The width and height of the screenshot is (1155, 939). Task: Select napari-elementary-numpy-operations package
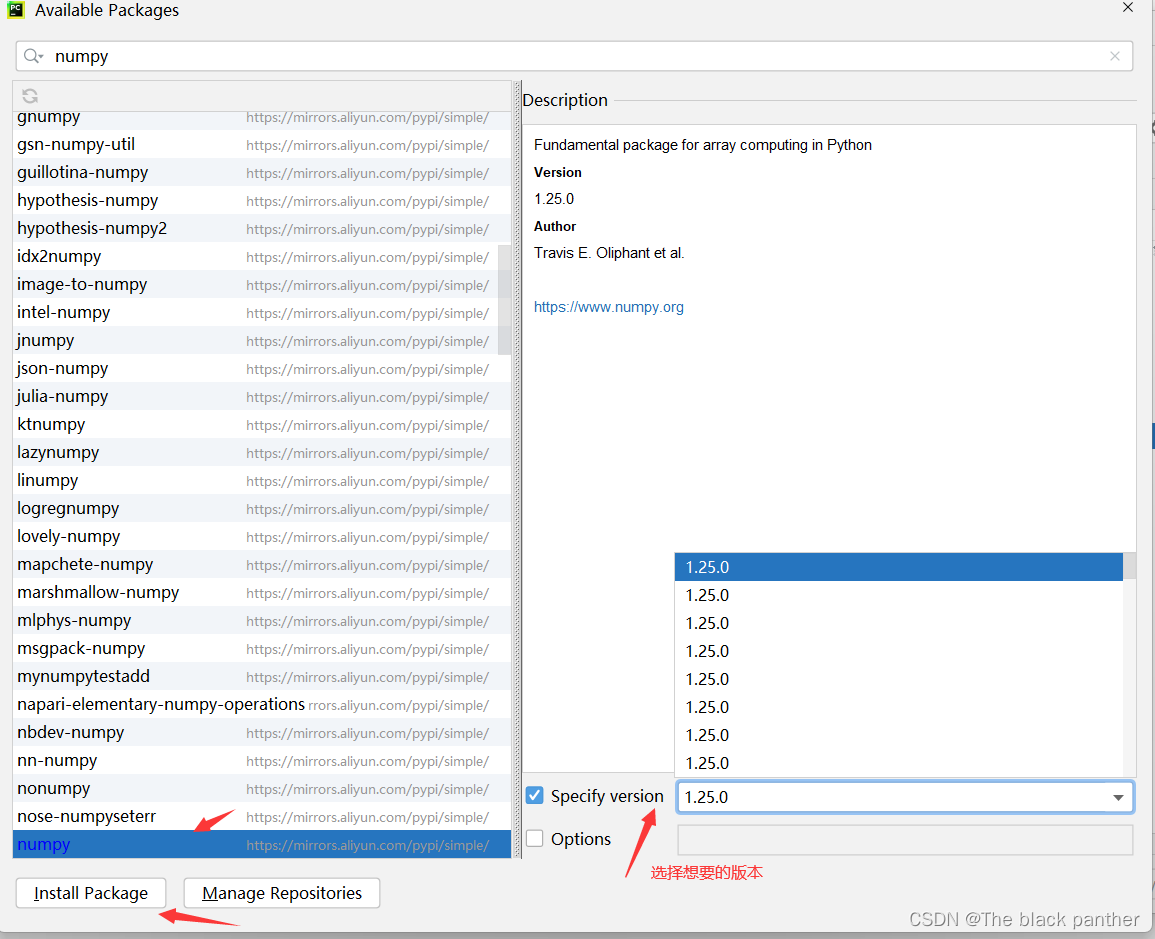[261, 704]
